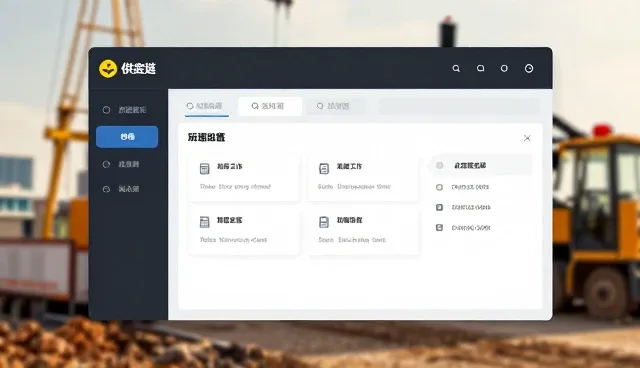The height and width of the screenshot is (368, 640).
Task: Open the bottom-left card with the table icon
Action: pos(244,231)
